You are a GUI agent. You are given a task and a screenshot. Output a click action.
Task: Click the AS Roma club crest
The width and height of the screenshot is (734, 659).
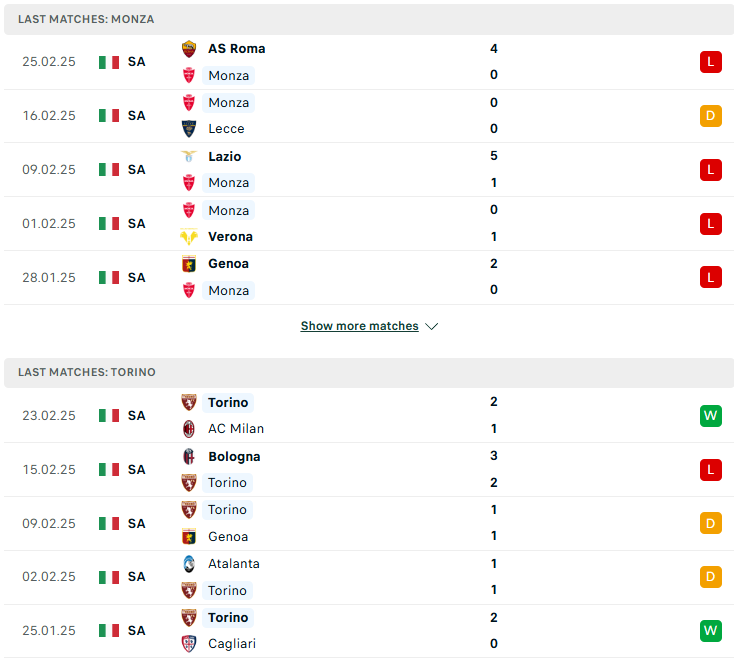189,49
